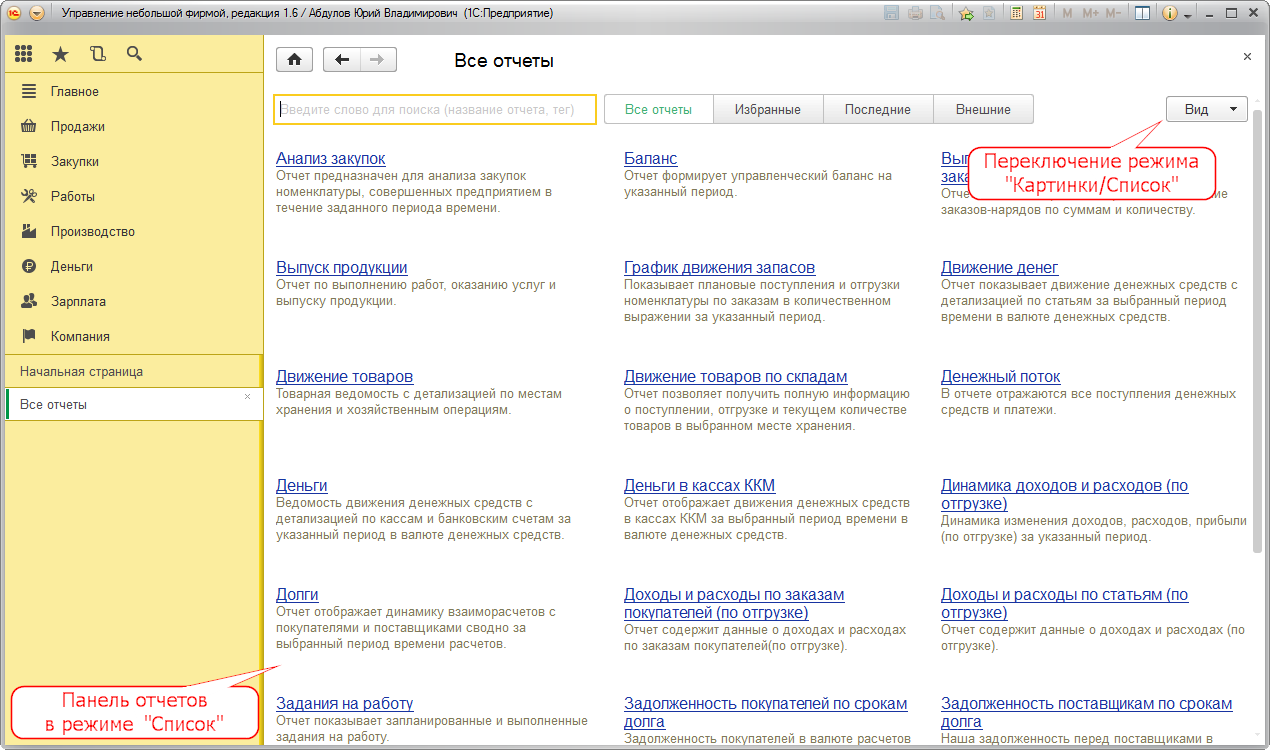Click the M+ memory add button
Viewport: 1270px width, 750px height.
[1091, 14]
